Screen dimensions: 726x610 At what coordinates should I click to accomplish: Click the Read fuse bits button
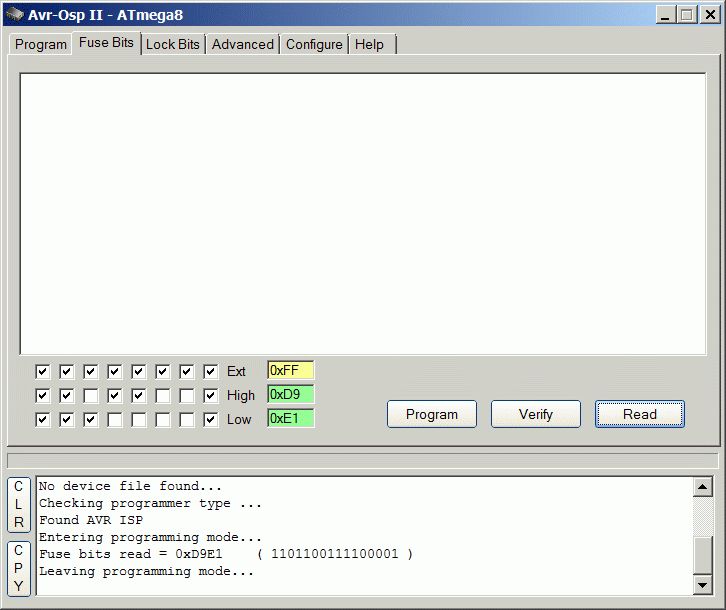coord(640,414)
